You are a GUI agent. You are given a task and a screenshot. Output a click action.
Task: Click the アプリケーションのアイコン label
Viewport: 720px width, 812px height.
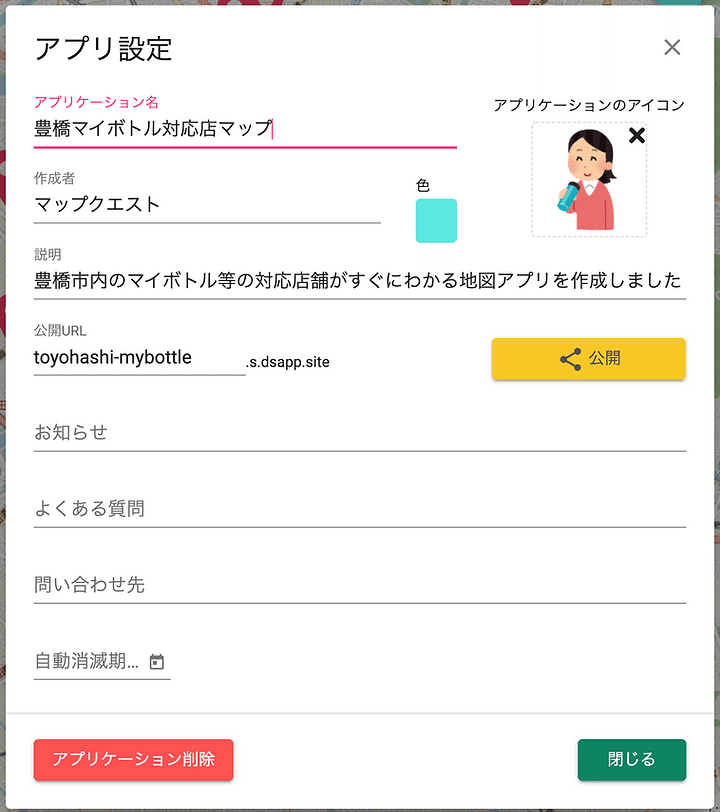[589, 105]
